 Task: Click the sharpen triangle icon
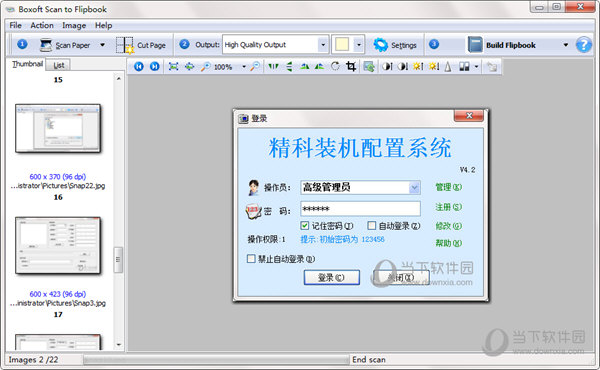click(x=448, y=67)
